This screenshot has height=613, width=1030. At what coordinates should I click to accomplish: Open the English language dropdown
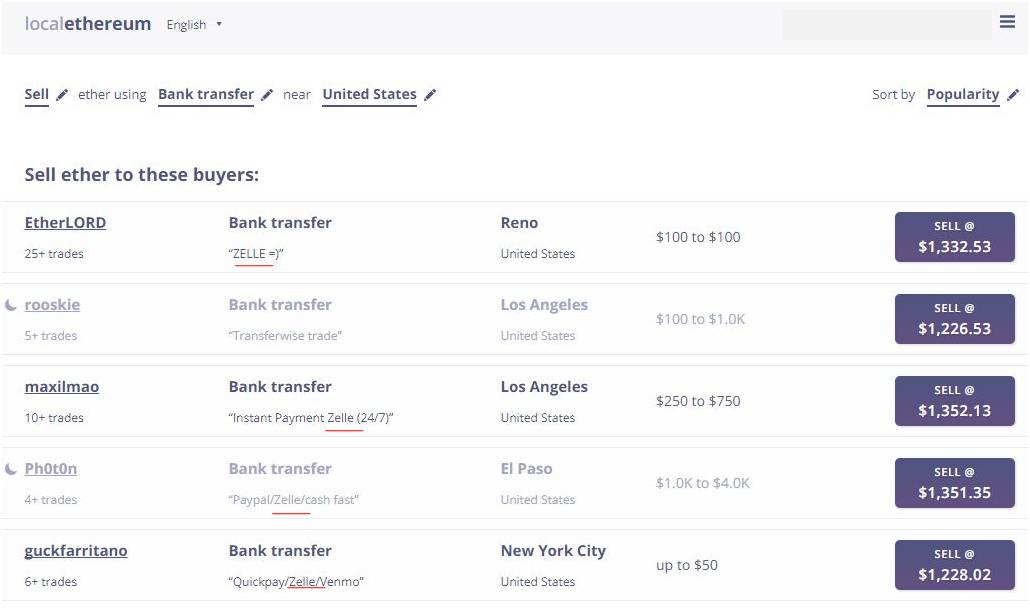[194, 25]
